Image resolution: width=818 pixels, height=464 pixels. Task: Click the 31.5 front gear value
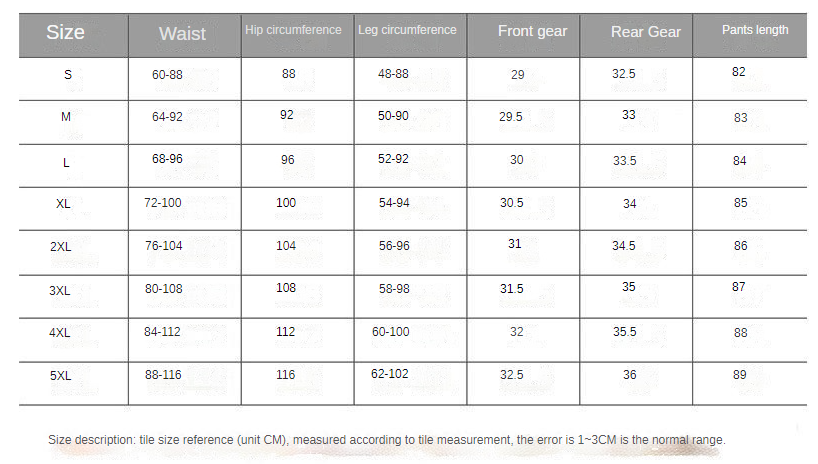coord(512,289)
